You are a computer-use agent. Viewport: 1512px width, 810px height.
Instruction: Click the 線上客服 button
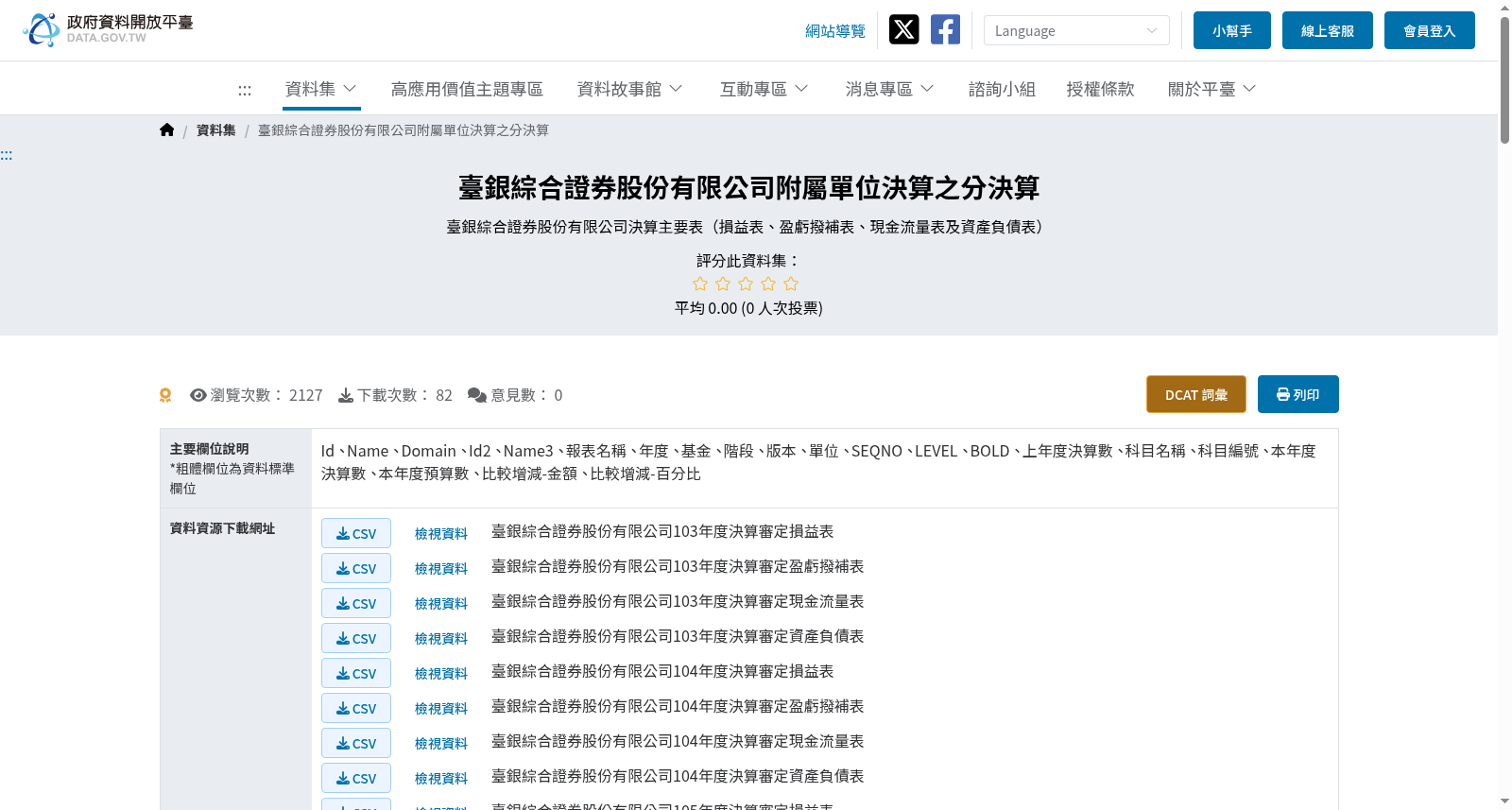point(1328,30)
